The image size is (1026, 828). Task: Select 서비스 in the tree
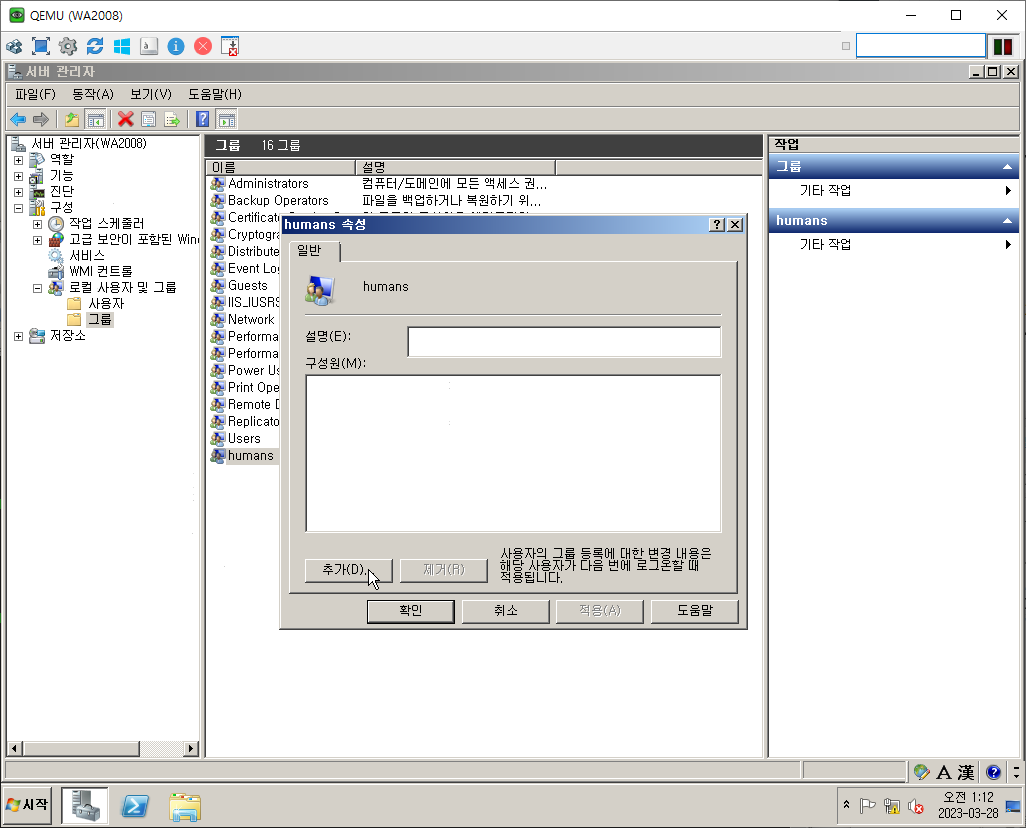[x=87, y=256]
